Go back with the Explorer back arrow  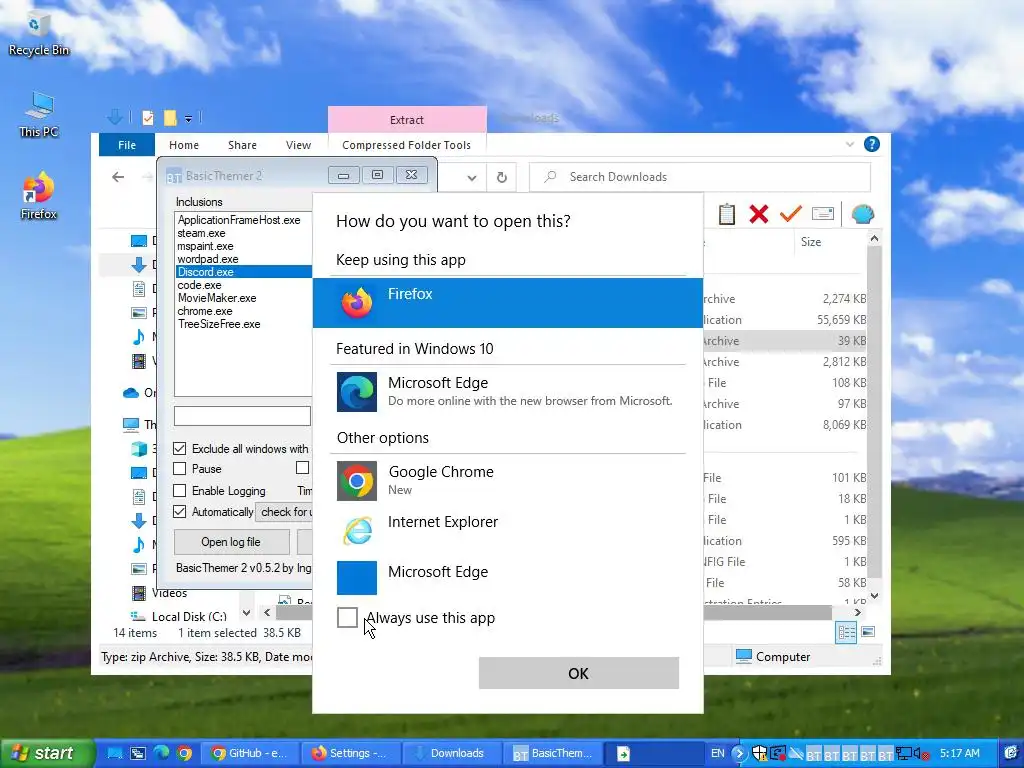(118, 176)
